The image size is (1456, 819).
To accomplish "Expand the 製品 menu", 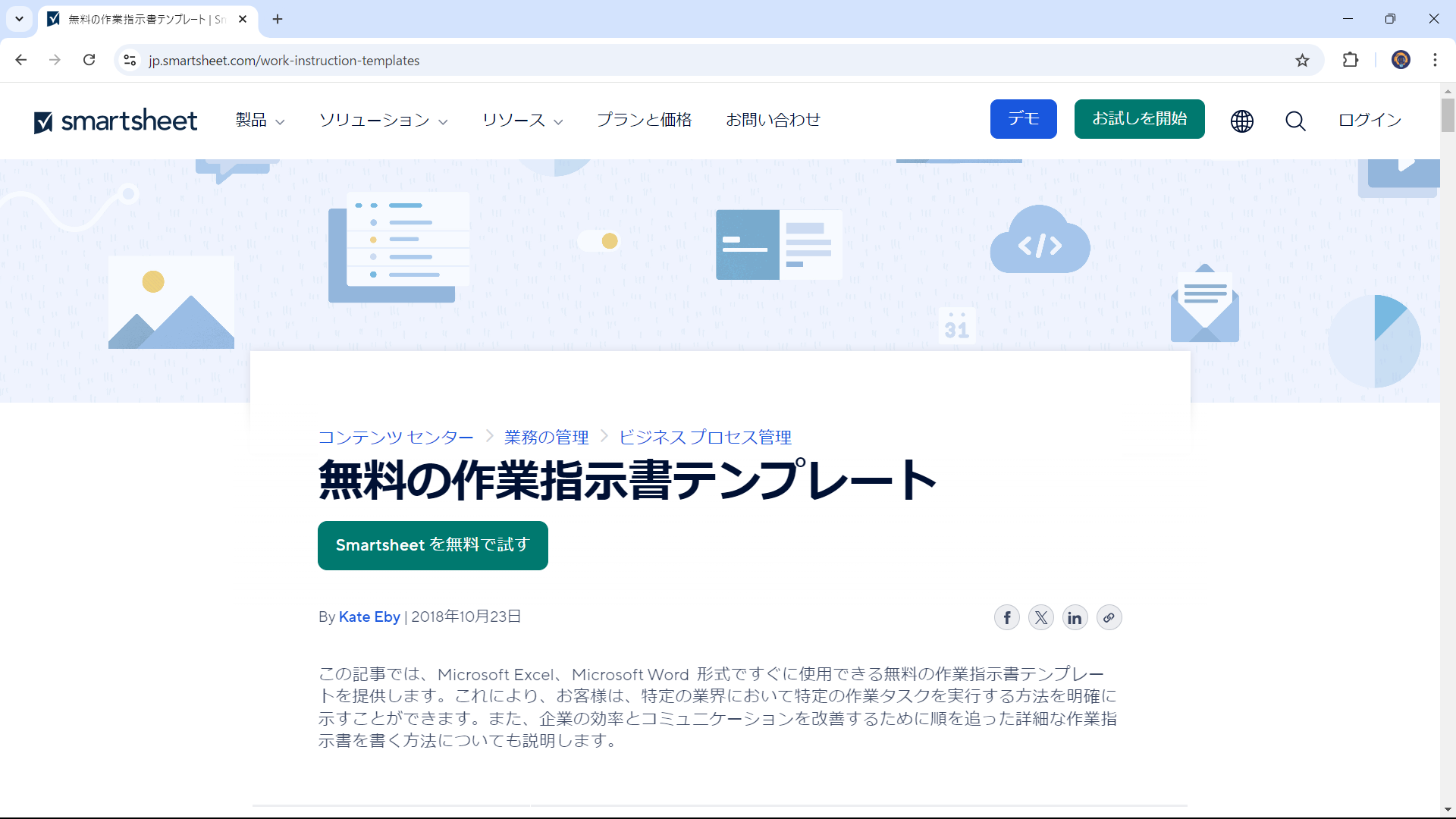I will tap(260, 120).
